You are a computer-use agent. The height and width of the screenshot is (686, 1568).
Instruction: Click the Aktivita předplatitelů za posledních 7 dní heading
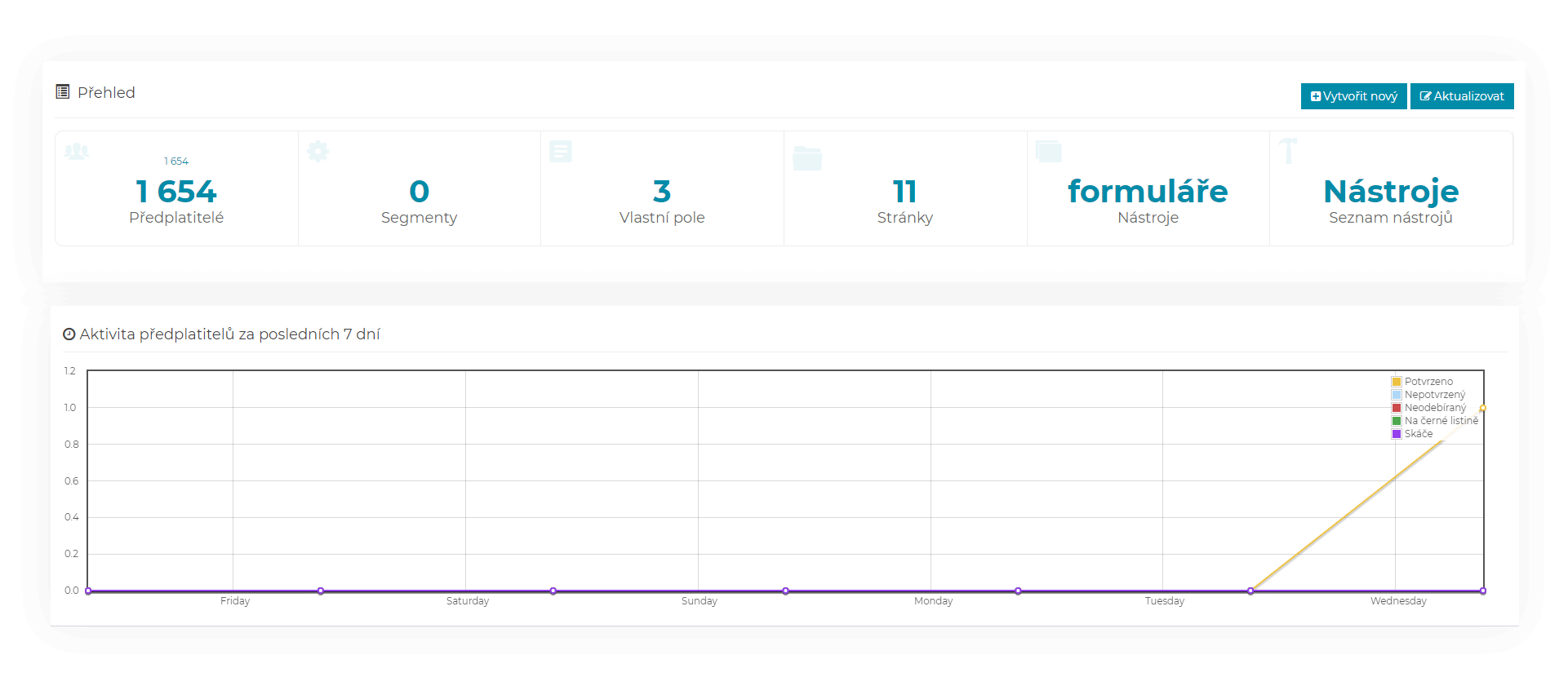coord(230,334)
